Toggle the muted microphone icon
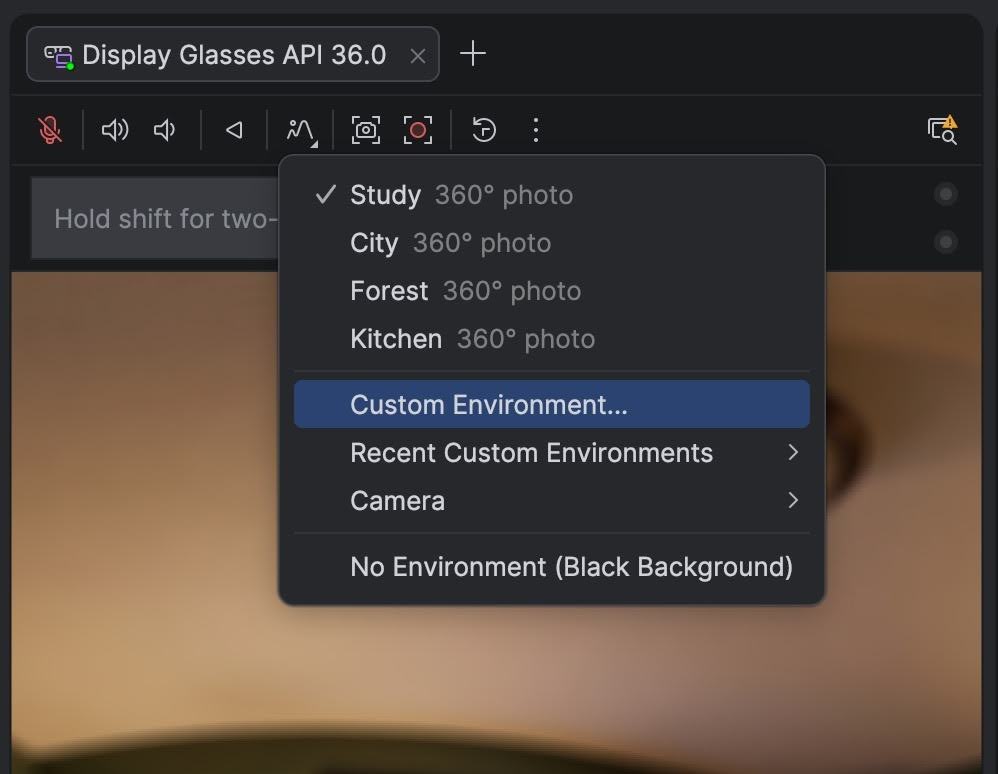Screen dimensions: 998x774 click(x=50, y=130)
